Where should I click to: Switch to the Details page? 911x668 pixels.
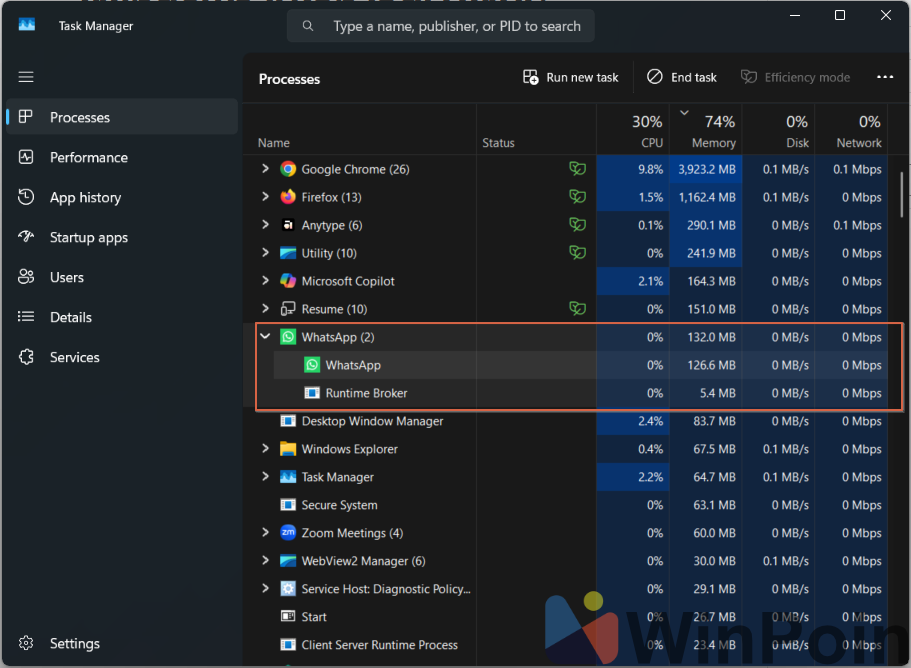click(122, 317)
